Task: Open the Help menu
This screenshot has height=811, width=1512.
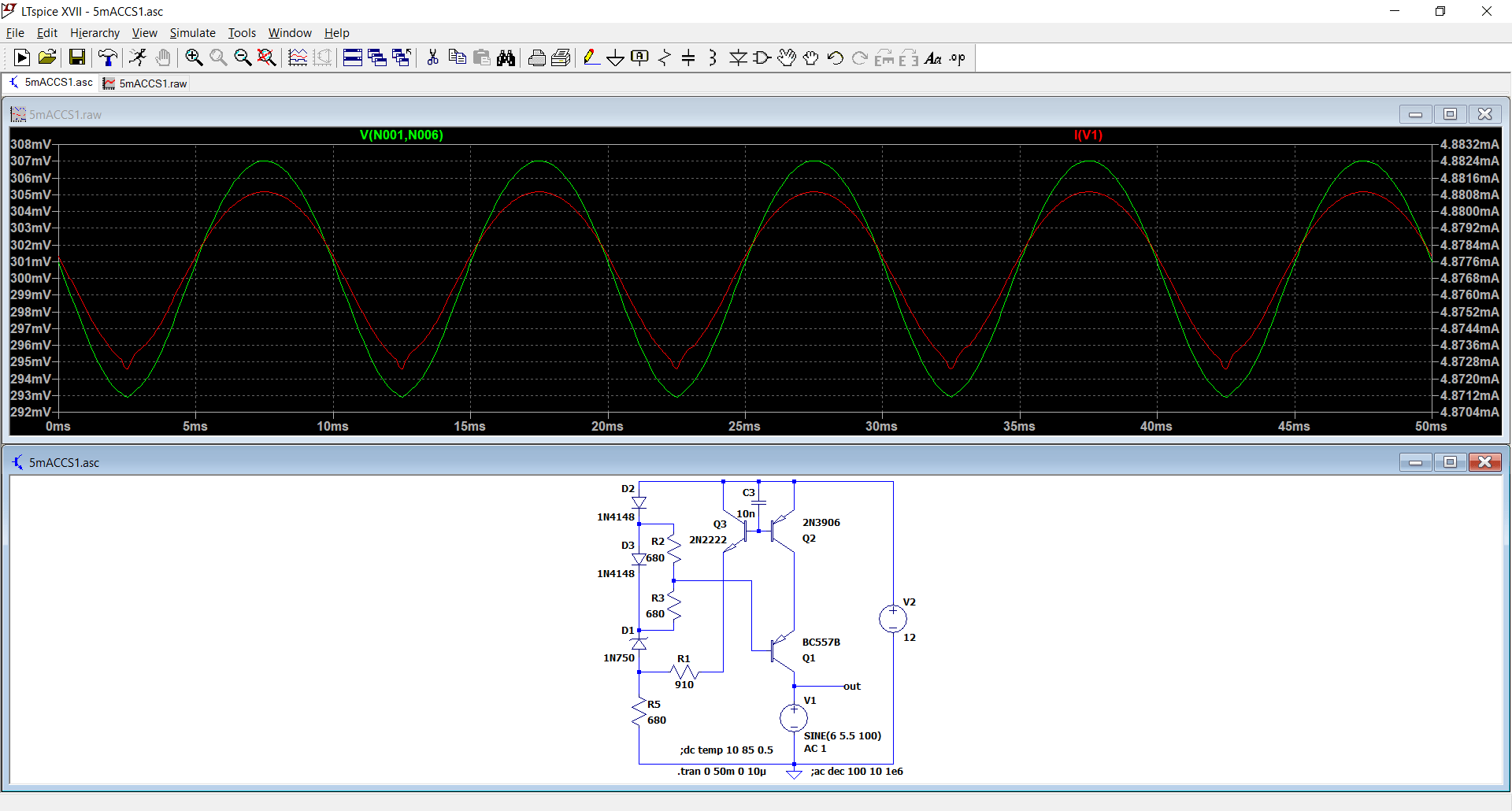Action: 337,32
